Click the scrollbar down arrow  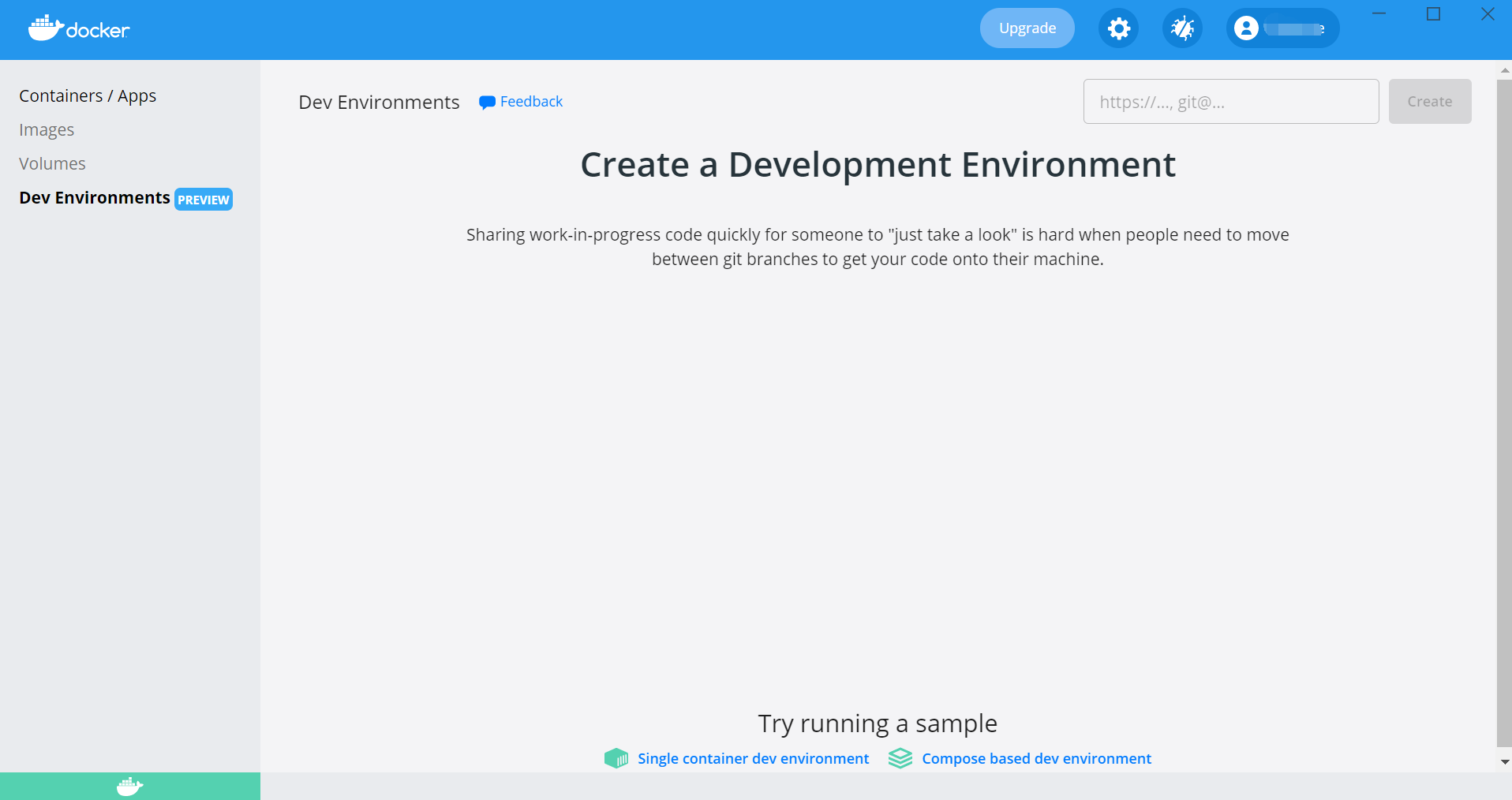coord(1504,762)
